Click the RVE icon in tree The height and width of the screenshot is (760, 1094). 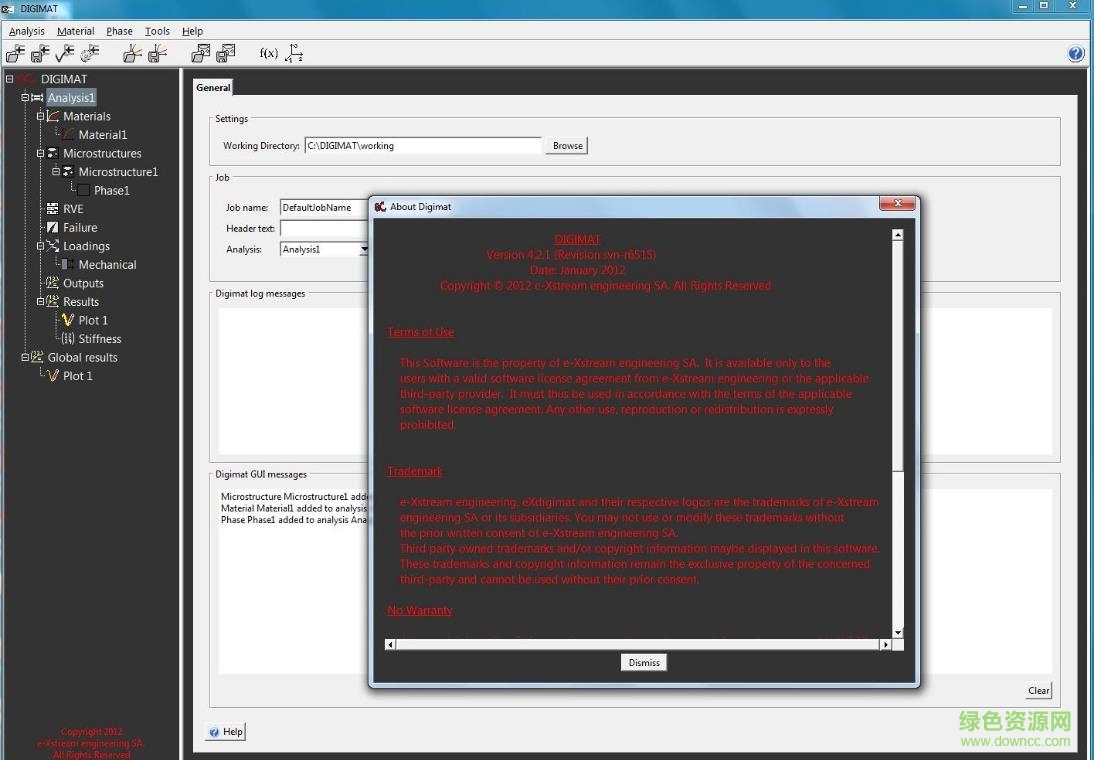pos(52,208)
